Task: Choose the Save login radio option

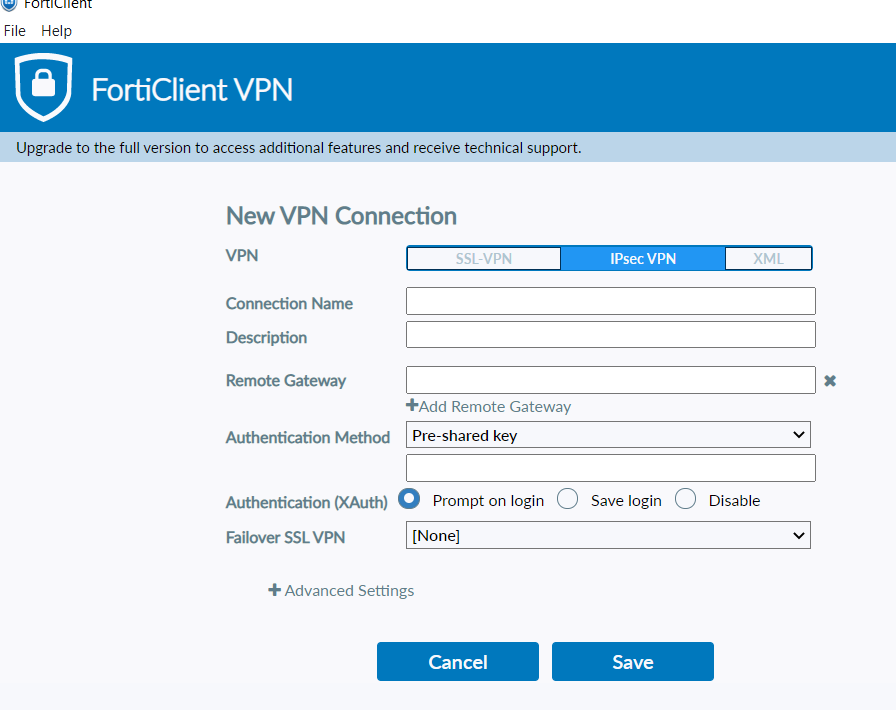Action: (567, 498)
